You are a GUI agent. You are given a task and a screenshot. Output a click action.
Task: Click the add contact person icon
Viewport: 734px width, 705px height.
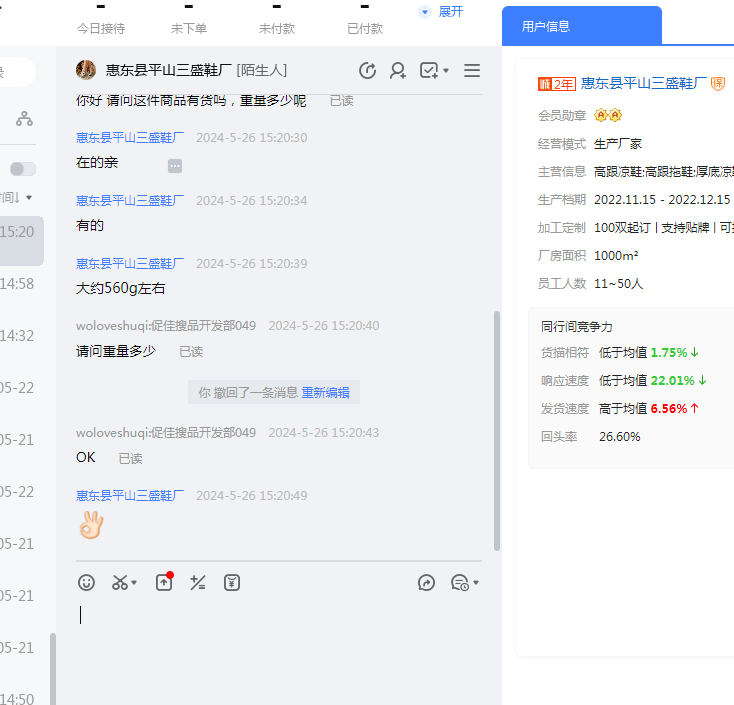click(x=398, y=70)
